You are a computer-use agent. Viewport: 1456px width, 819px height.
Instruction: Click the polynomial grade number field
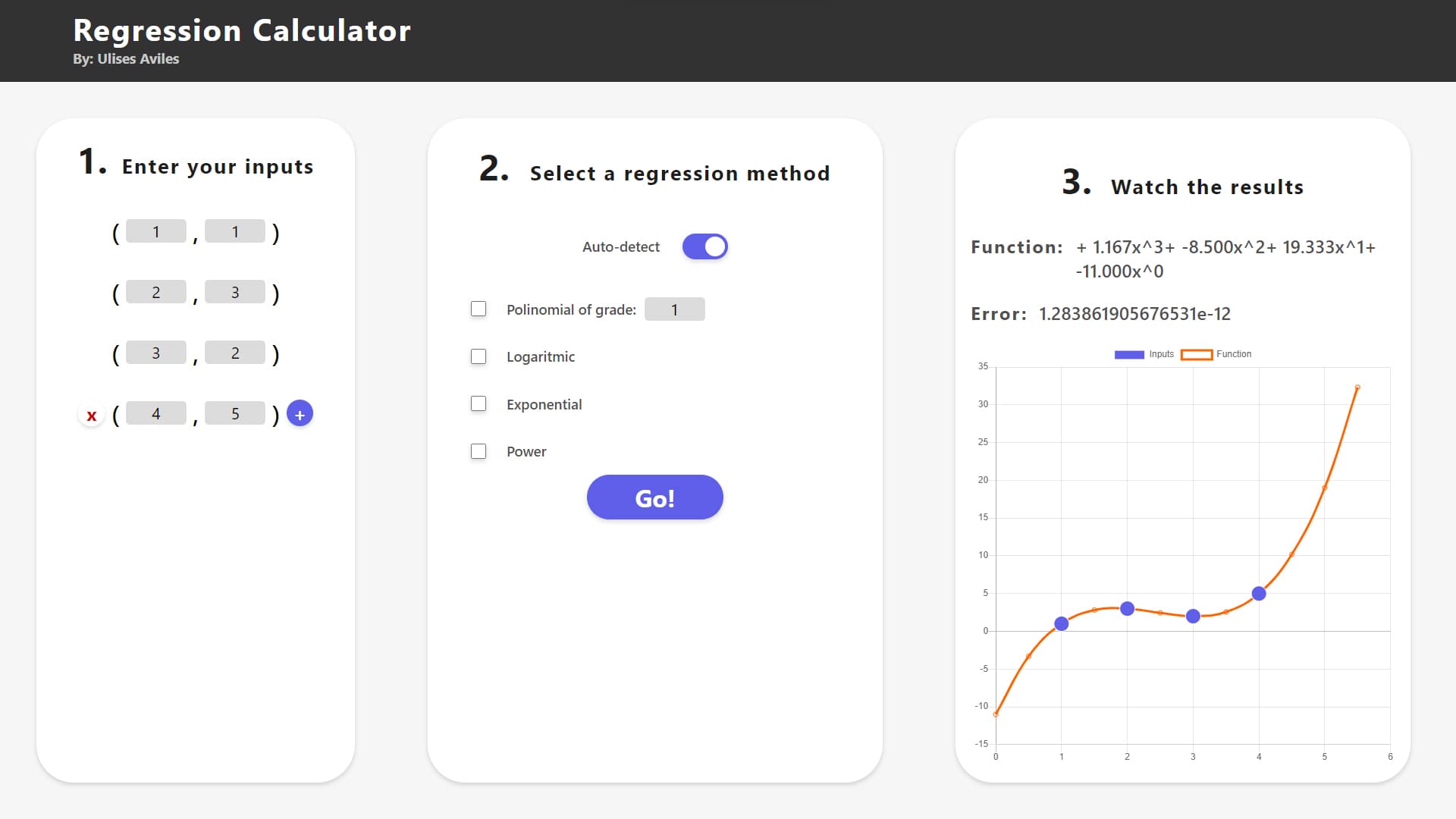tap(675, 309)
